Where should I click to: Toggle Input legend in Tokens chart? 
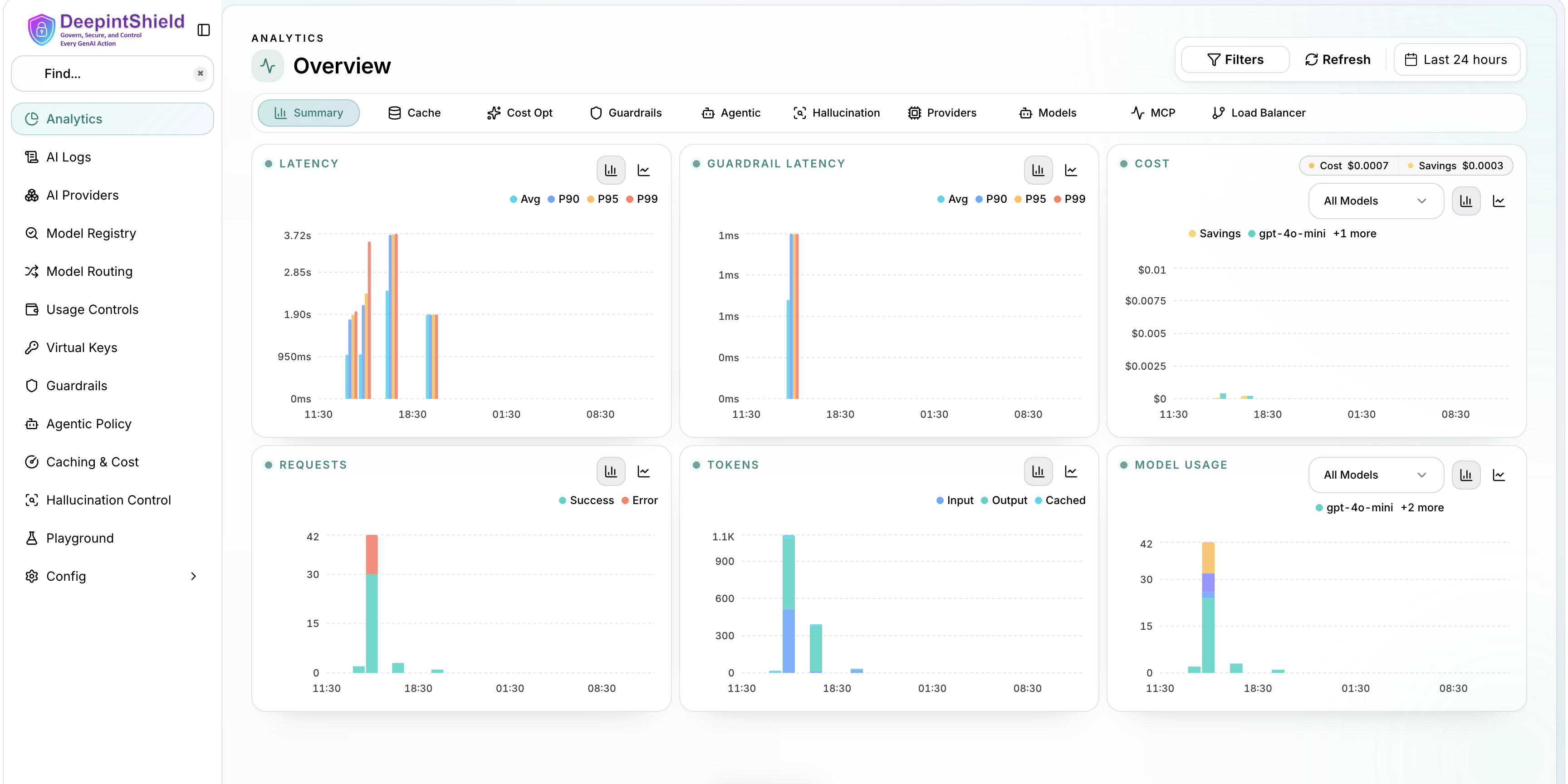point(955,501)
